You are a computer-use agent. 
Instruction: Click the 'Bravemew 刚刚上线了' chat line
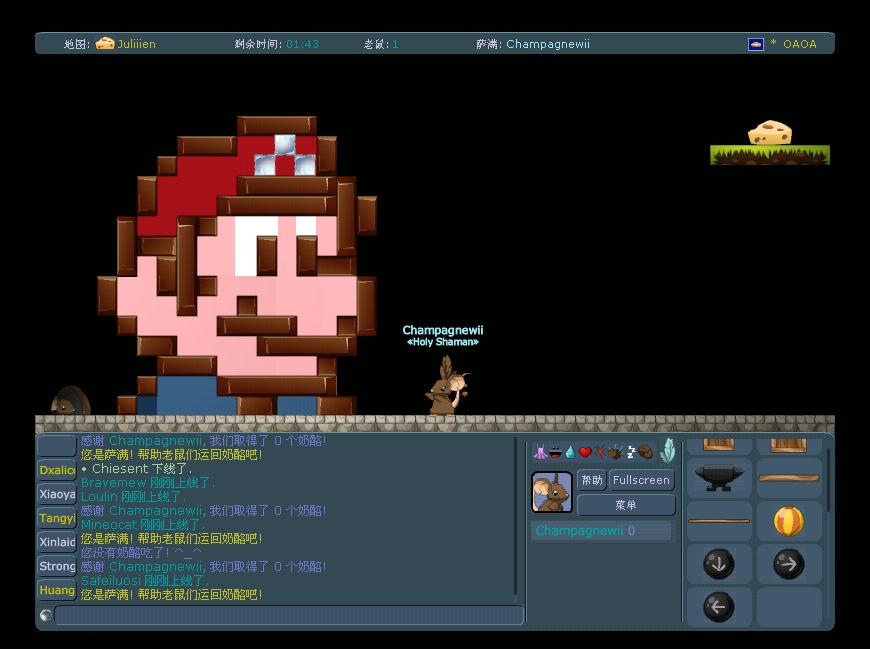pos(148,483)
